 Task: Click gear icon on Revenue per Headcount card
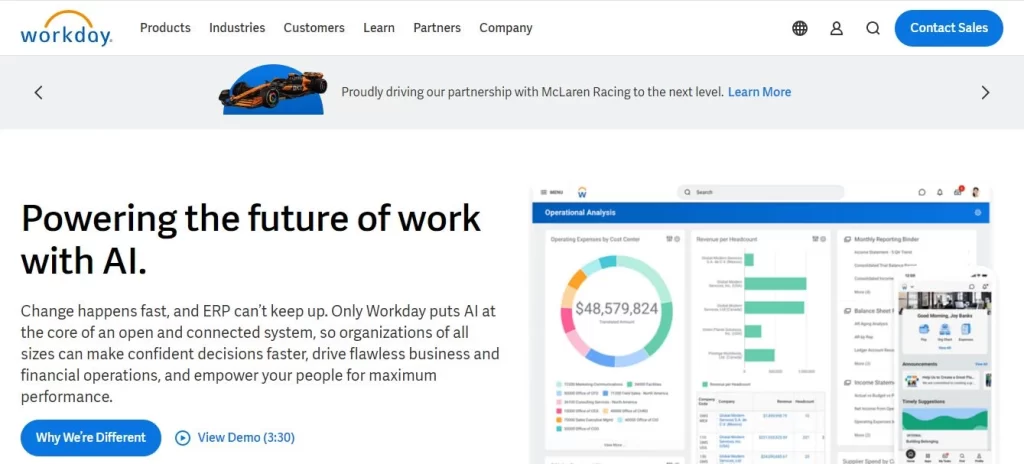tap(823, 239)
